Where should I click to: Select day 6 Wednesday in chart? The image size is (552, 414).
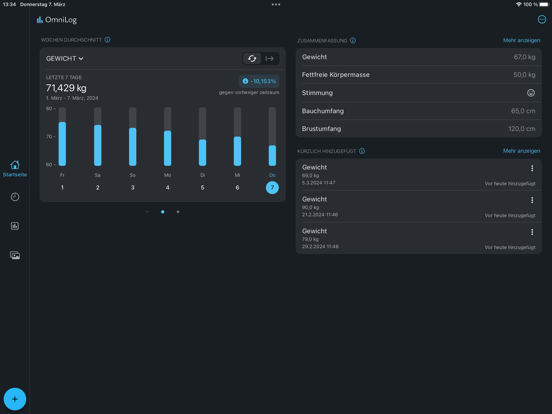coord(237,188)
